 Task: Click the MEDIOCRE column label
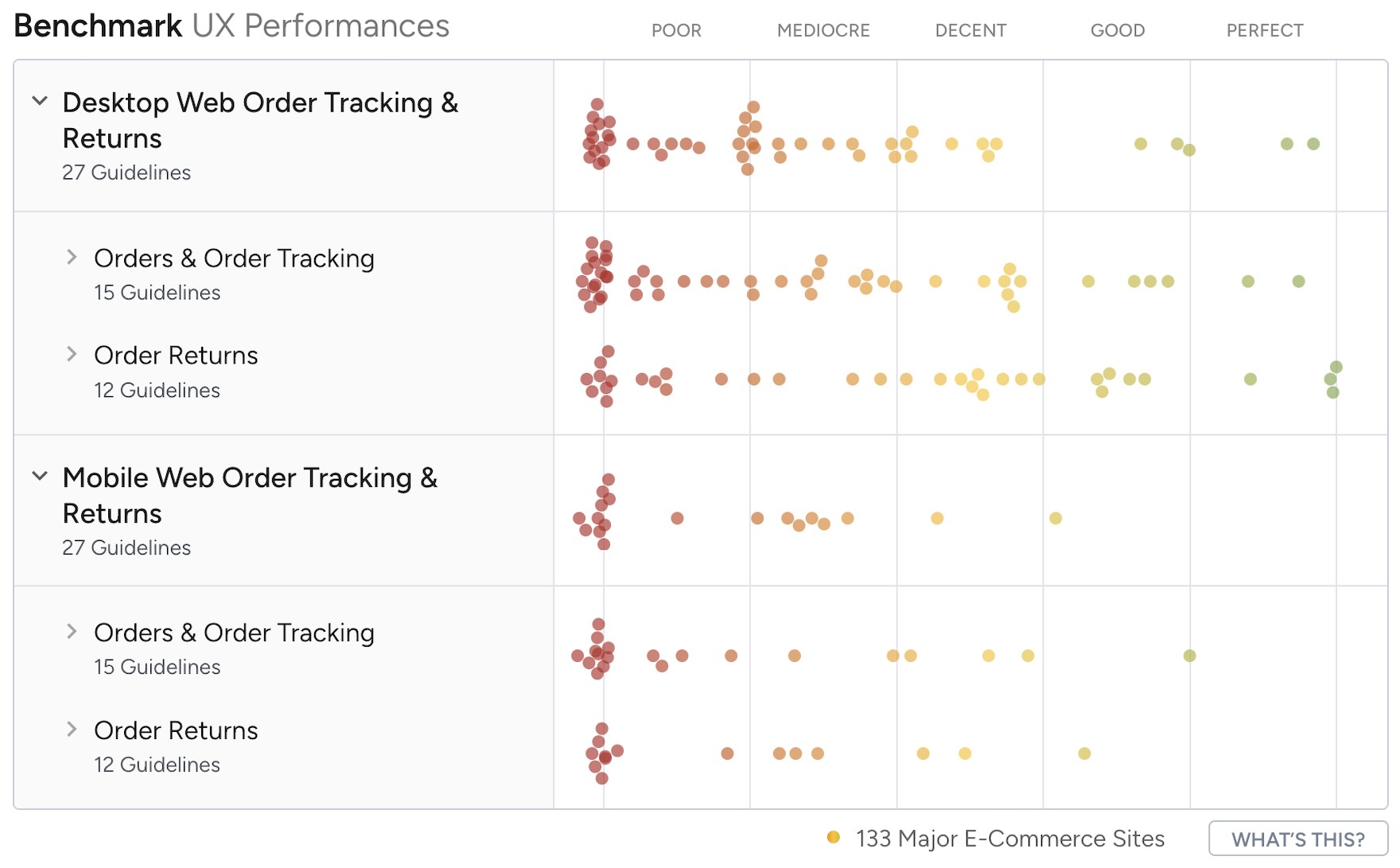tap(823, 30)
